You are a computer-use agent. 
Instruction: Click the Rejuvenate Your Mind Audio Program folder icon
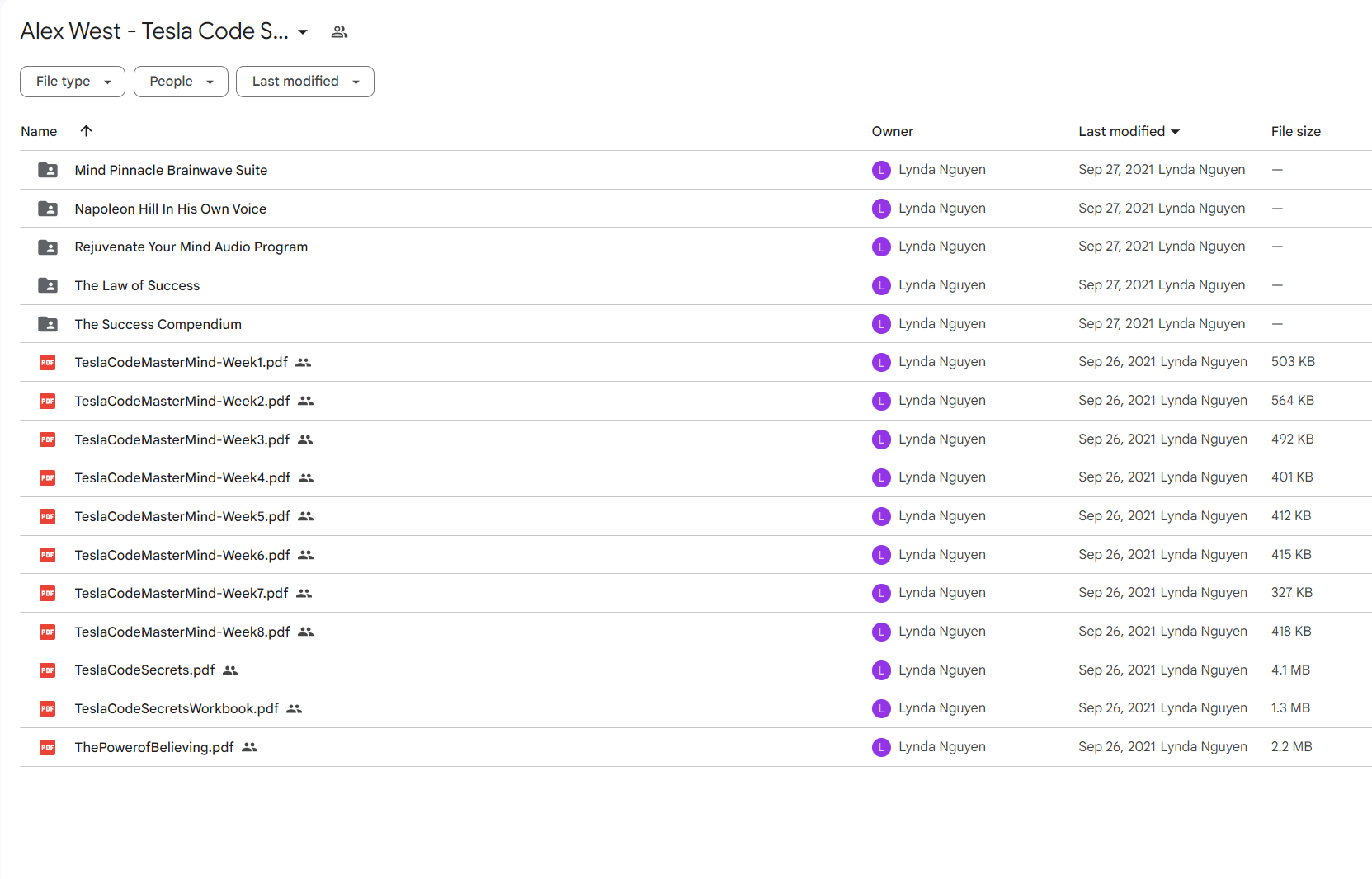tap(48, 247)
